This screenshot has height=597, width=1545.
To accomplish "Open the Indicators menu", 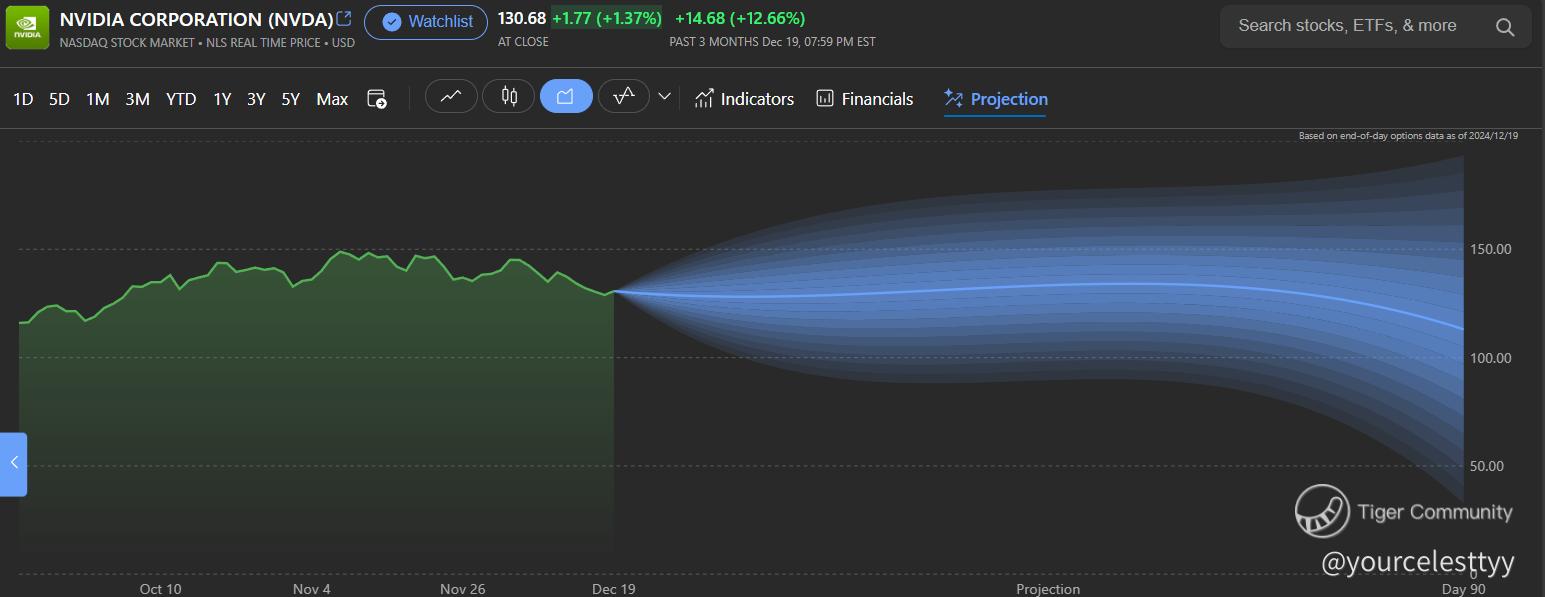I will (x=744, y=99).
